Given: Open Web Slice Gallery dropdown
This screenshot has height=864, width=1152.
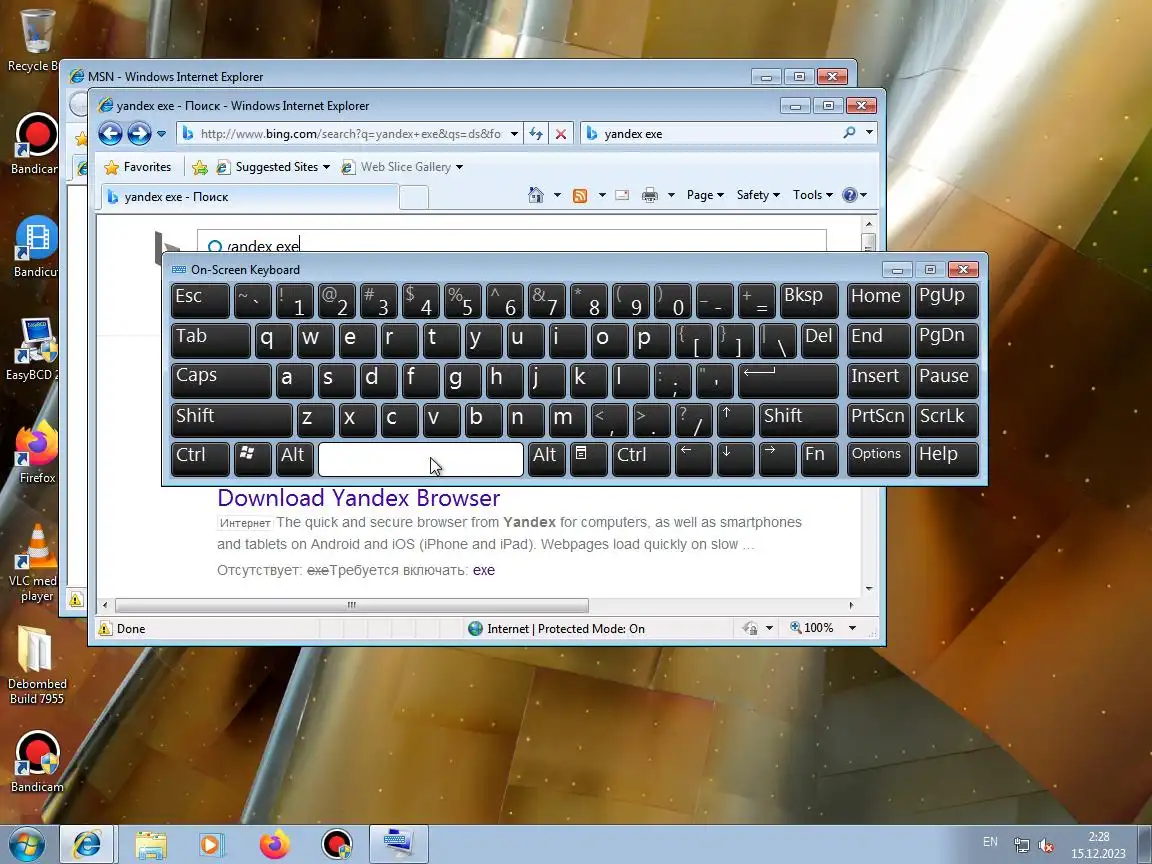Looking at the screenshot, I should pos(403,168).
